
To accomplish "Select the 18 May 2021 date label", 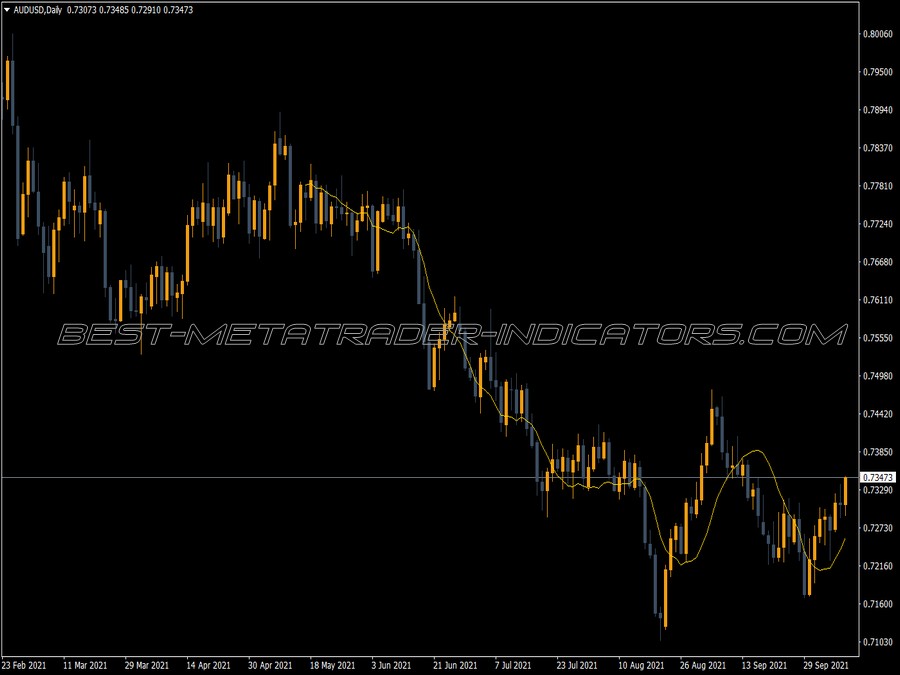I will tap(332, 665).
